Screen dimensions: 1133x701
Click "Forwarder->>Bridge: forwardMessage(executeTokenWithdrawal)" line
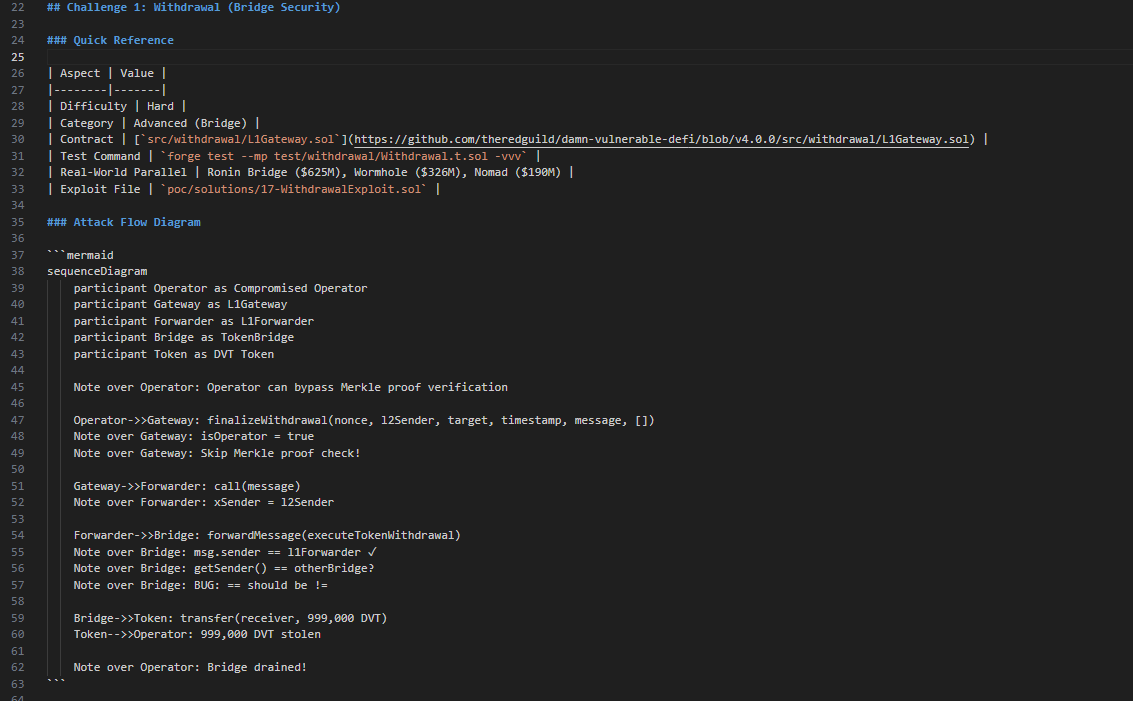click(x=267, y=536)
